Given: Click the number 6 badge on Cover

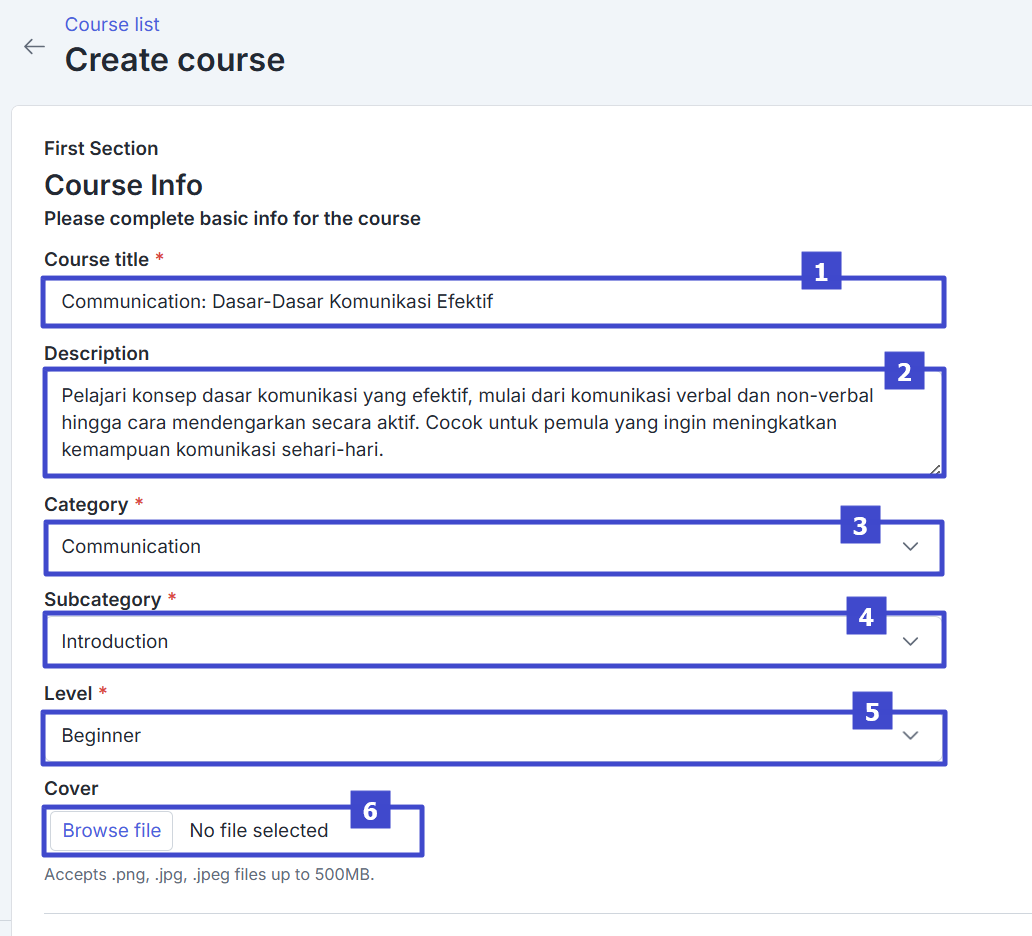Looking at the screenshot, I should [370, 811].
